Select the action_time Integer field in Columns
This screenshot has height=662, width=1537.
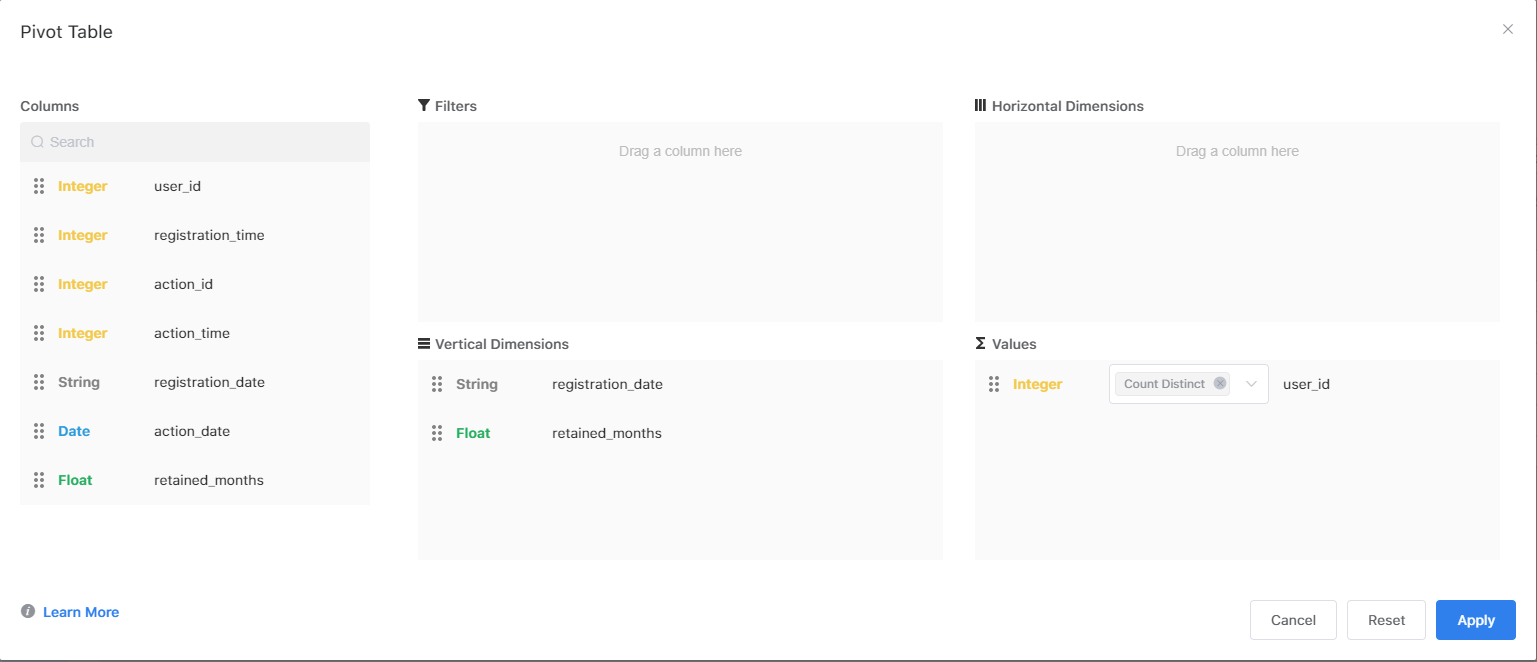tap(191, 332)
